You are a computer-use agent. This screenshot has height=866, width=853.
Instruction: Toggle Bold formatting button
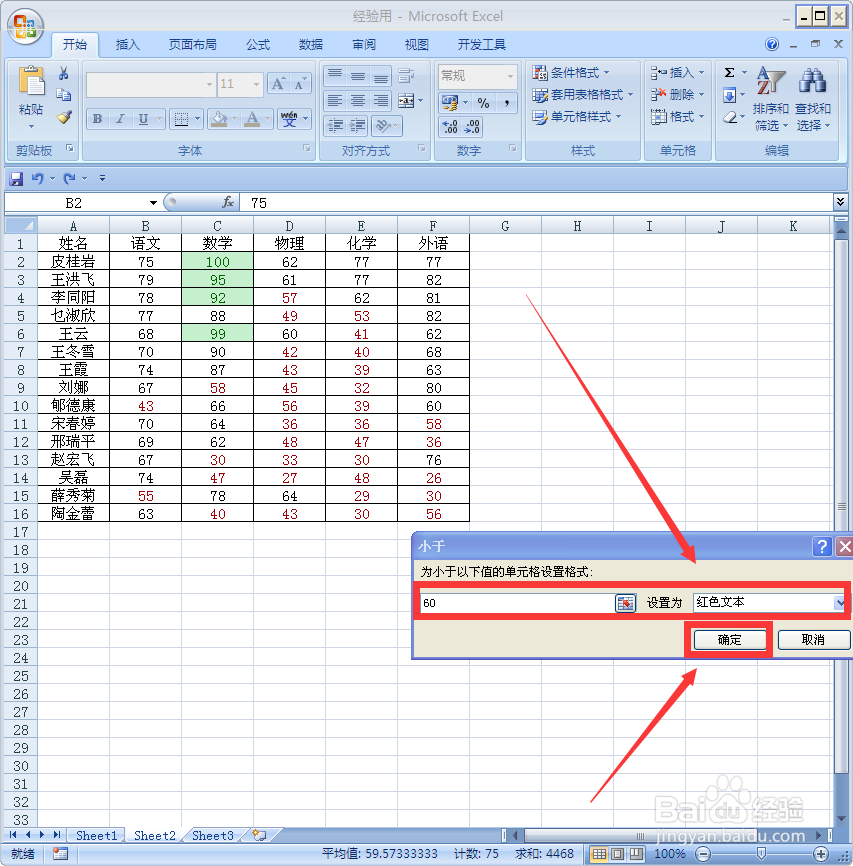pos(98,119)
